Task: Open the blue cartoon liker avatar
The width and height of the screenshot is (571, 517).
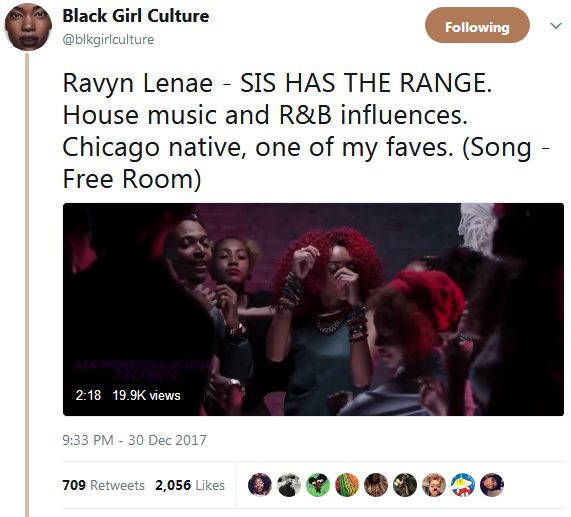Action: 463,485
